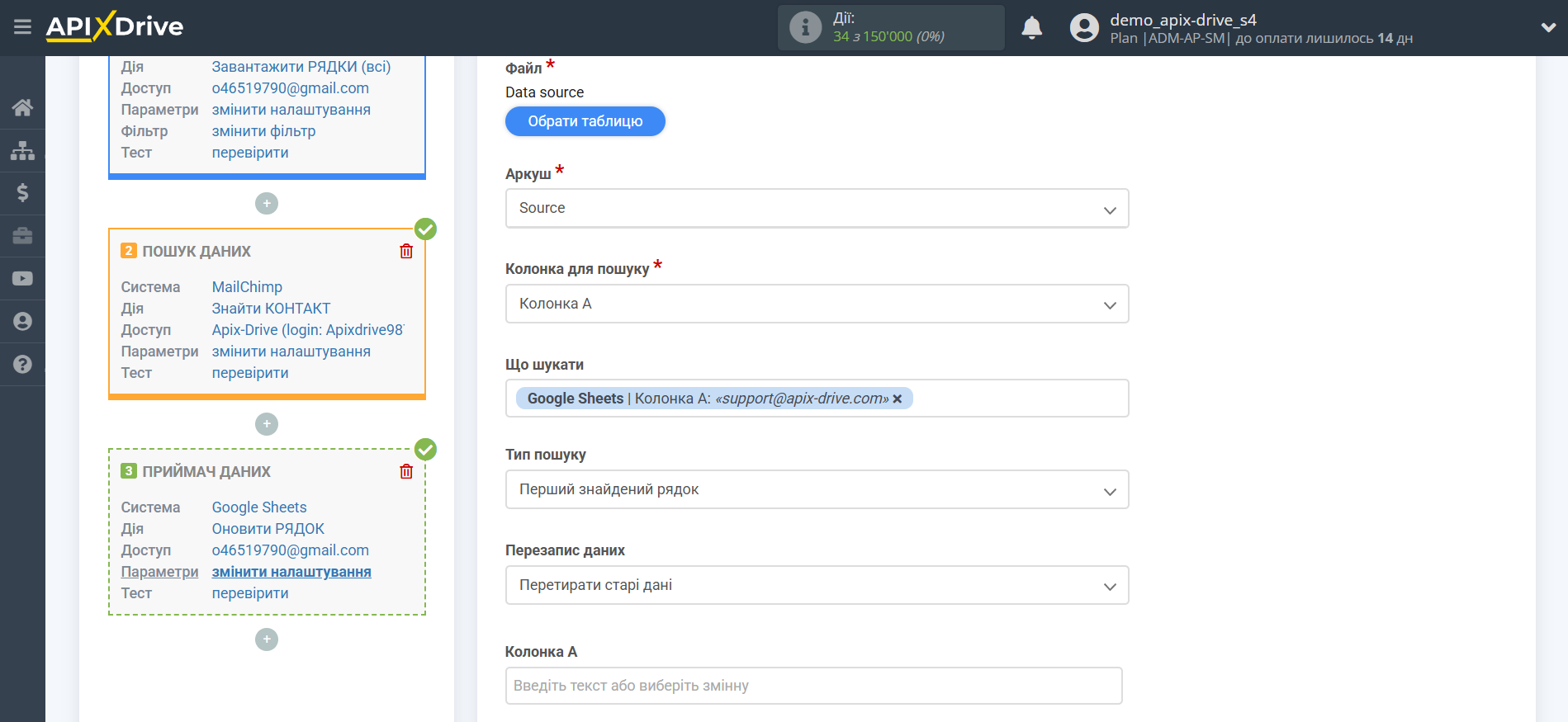Viewport: 1568px width, 722px height.
Task: Click bold змінити налаштування in ПРИЙМАЧ ДАНИХ
Action: pyautogui.click(x=291, y=572)
